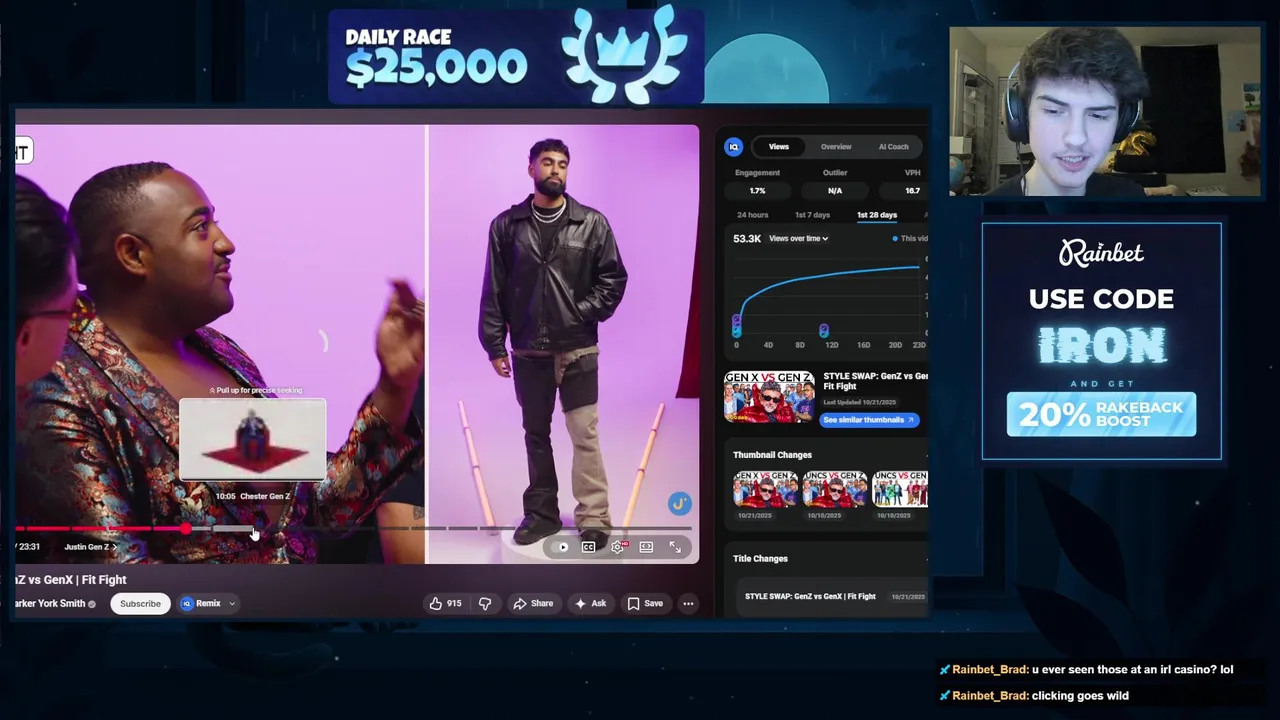This screenshot has width=1280, height=720.
Task: Click the Engagement value 1.7%
Action: [757, 190]
